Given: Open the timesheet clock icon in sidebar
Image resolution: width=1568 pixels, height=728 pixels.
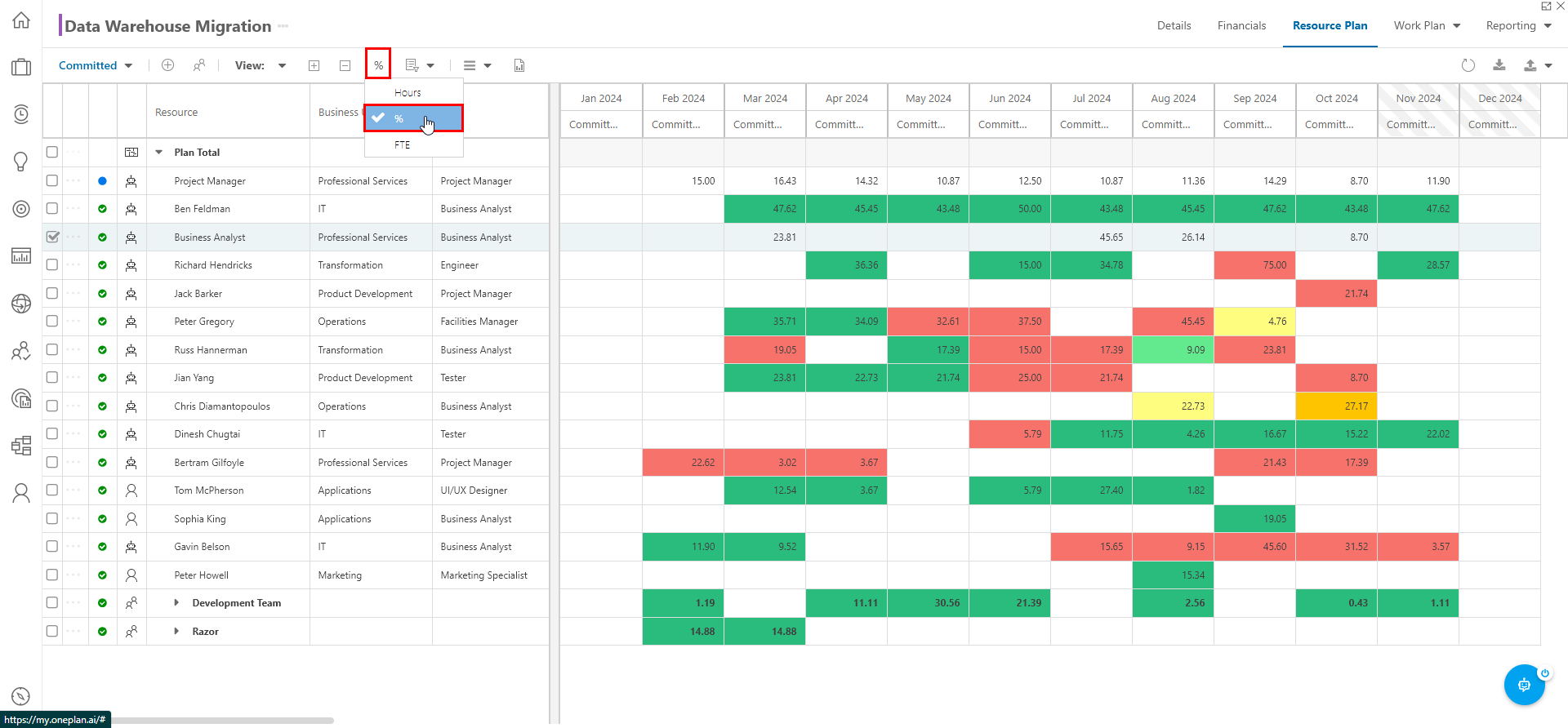Looking at the screenshot, I should (x=21, y=114).
